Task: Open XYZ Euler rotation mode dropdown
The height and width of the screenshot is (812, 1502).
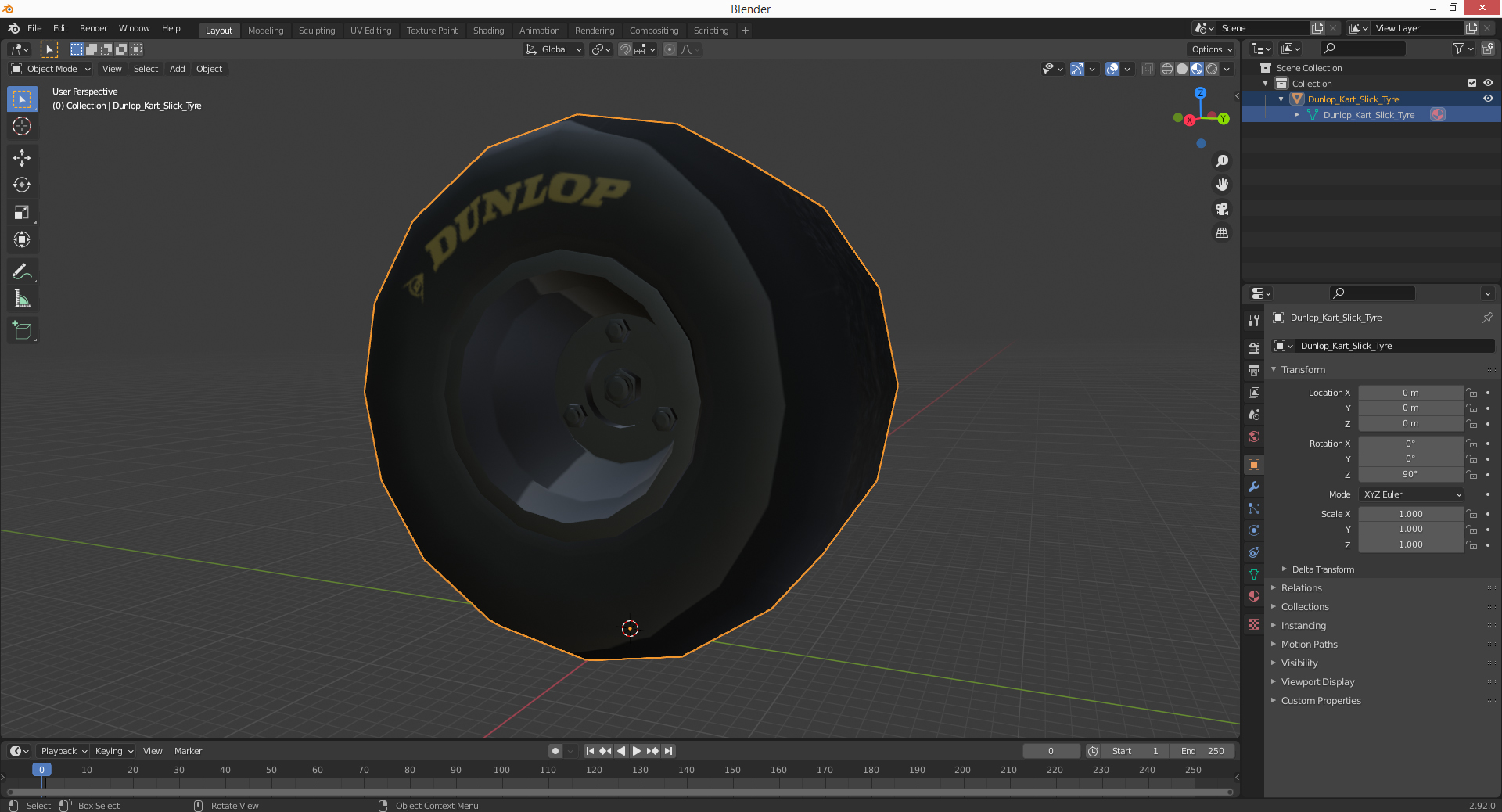Action: click(1411, 494)
